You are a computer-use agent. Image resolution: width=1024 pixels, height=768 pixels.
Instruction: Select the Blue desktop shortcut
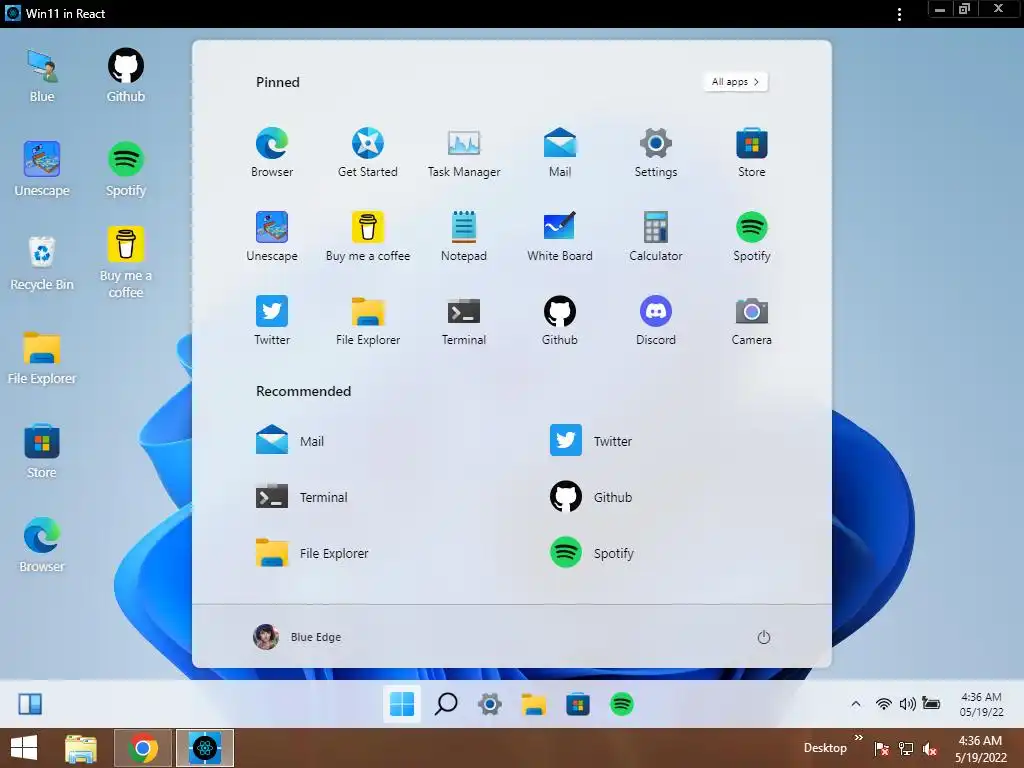pos(42,75)
